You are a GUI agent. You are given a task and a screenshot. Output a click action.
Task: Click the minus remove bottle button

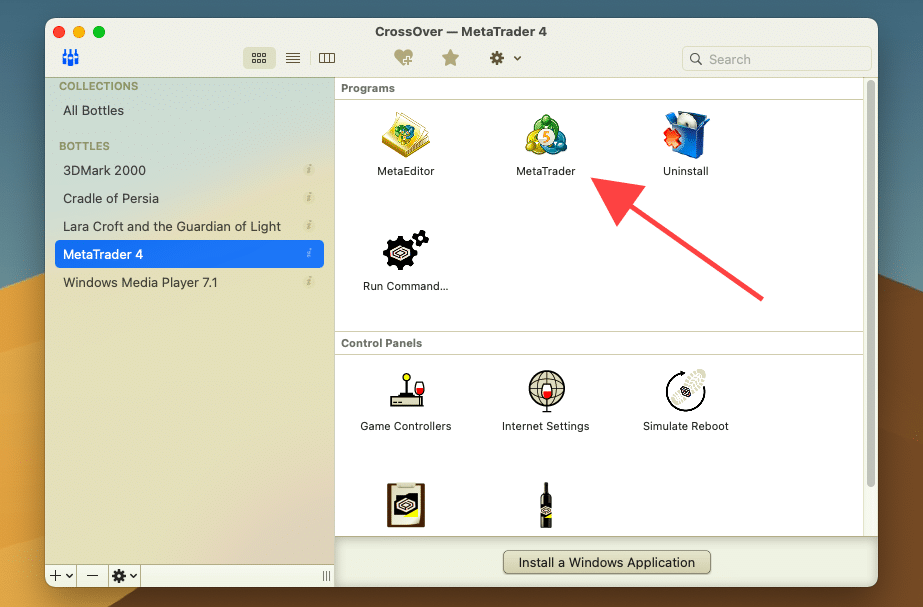pos(92,575)
